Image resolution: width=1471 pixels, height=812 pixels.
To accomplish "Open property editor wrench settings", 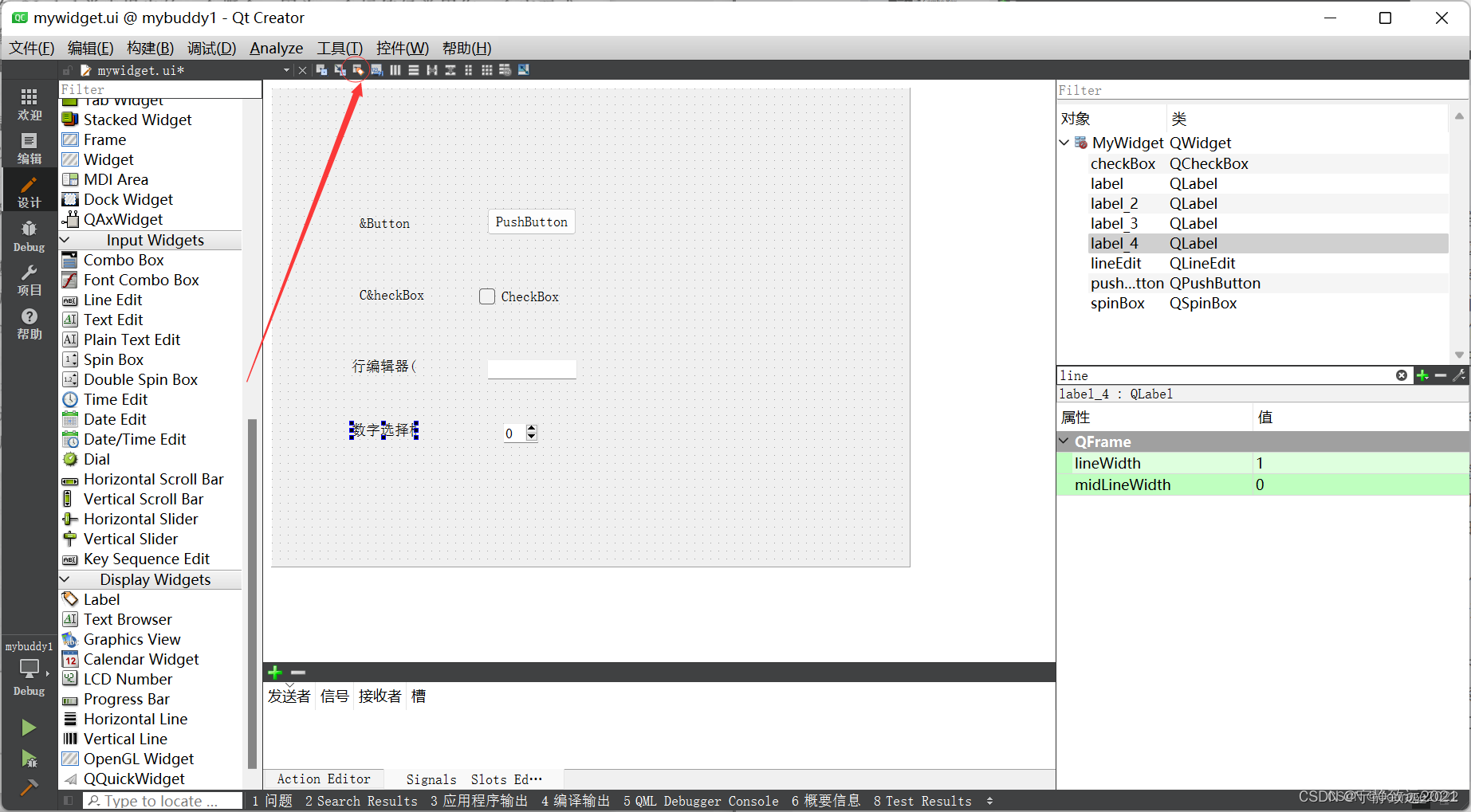I will click(1460, 375).
